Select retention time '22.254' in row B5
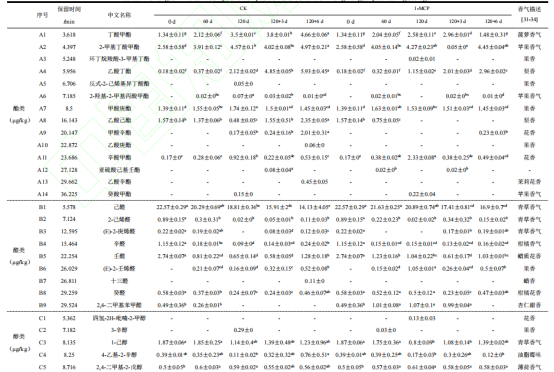The height and width of the screenshot is (372, 554). coord(69,256)
